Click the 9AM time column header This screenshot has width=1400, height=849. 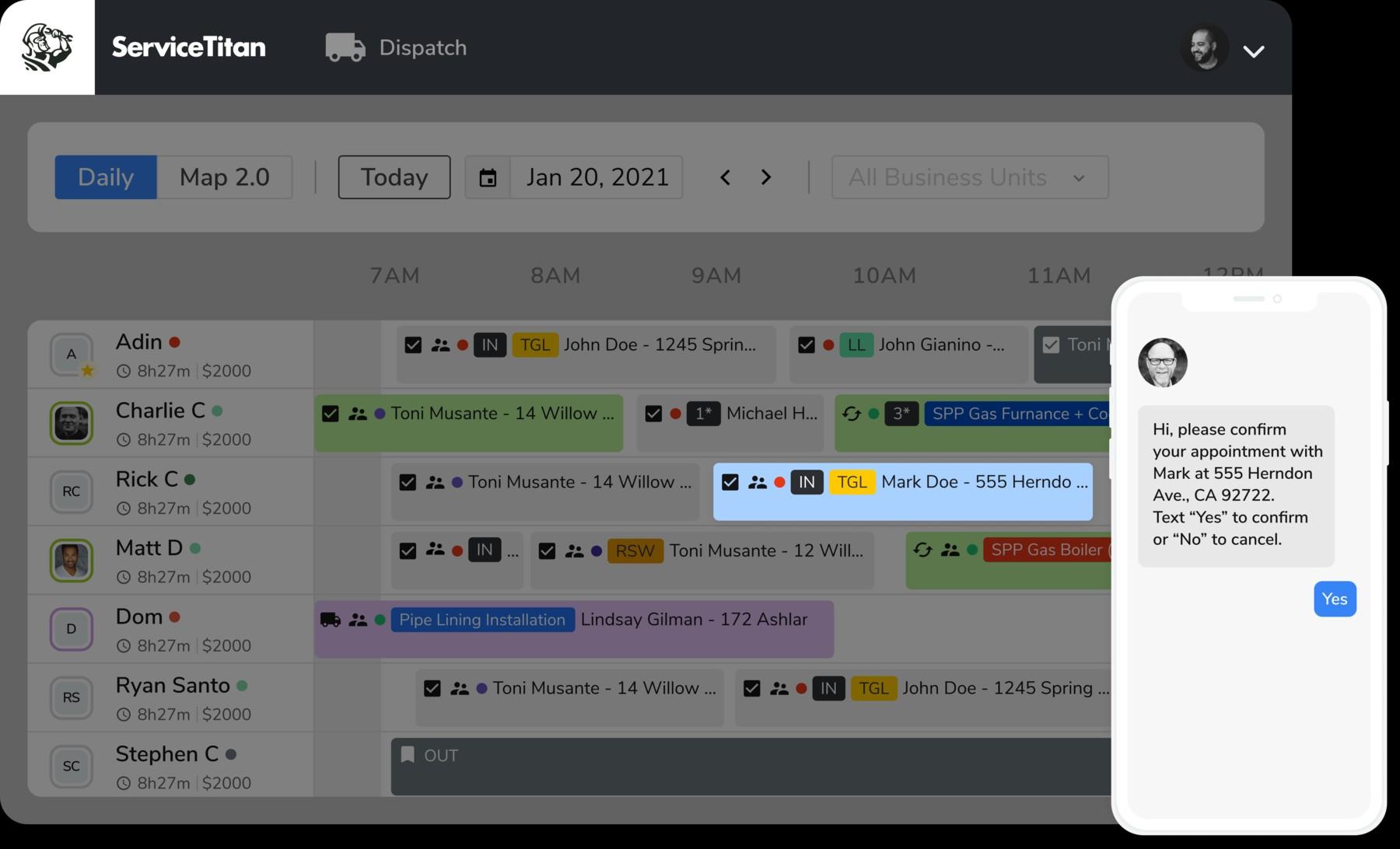tap(716, 275)
